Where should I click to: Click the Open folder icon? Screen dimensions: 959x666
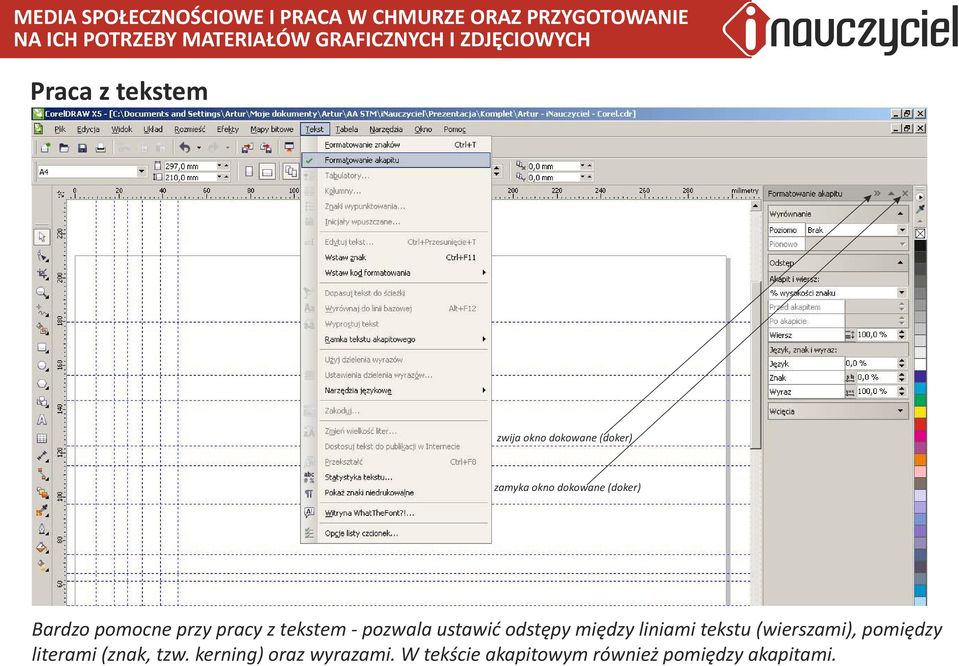coord(64,148)
